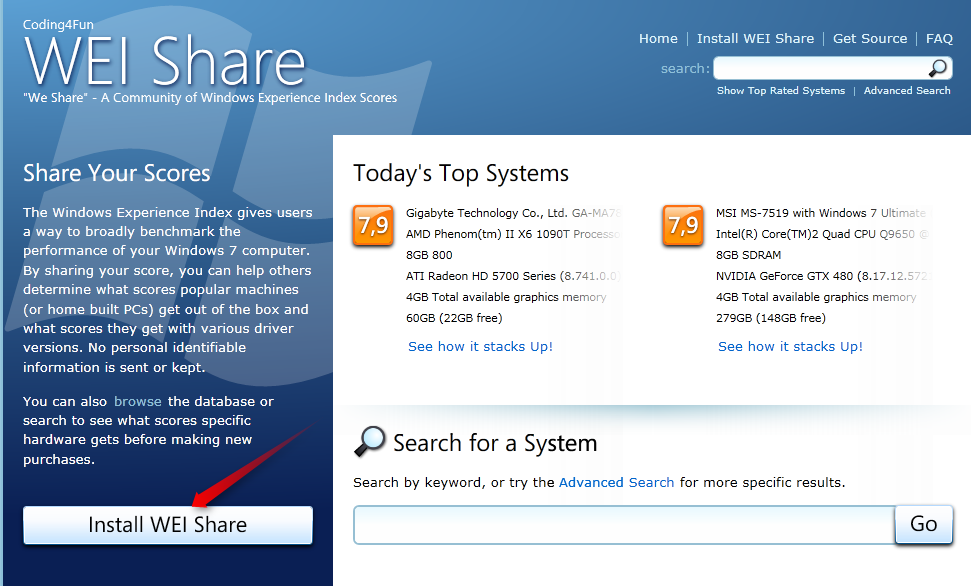Image resolution: width=971 pixels, height=586 pixels.
Task: Click See how it stacks Up for MSI system
Action: [x=790, y=346]
